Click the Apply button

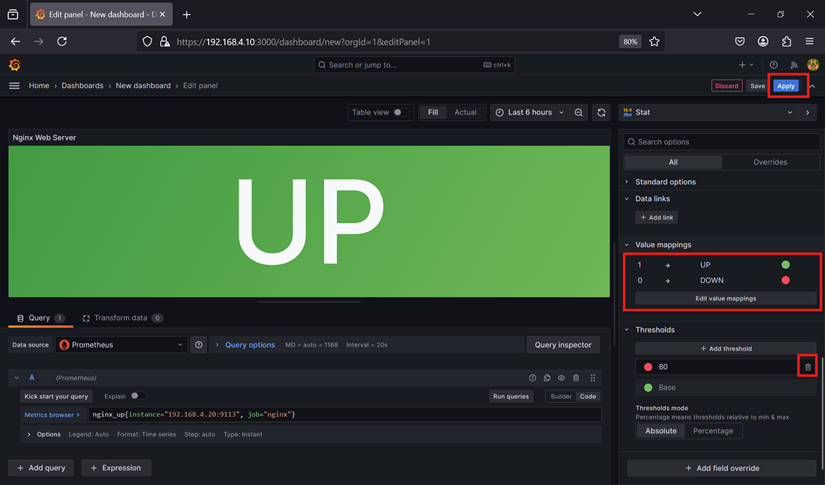[x=786, y=86]
